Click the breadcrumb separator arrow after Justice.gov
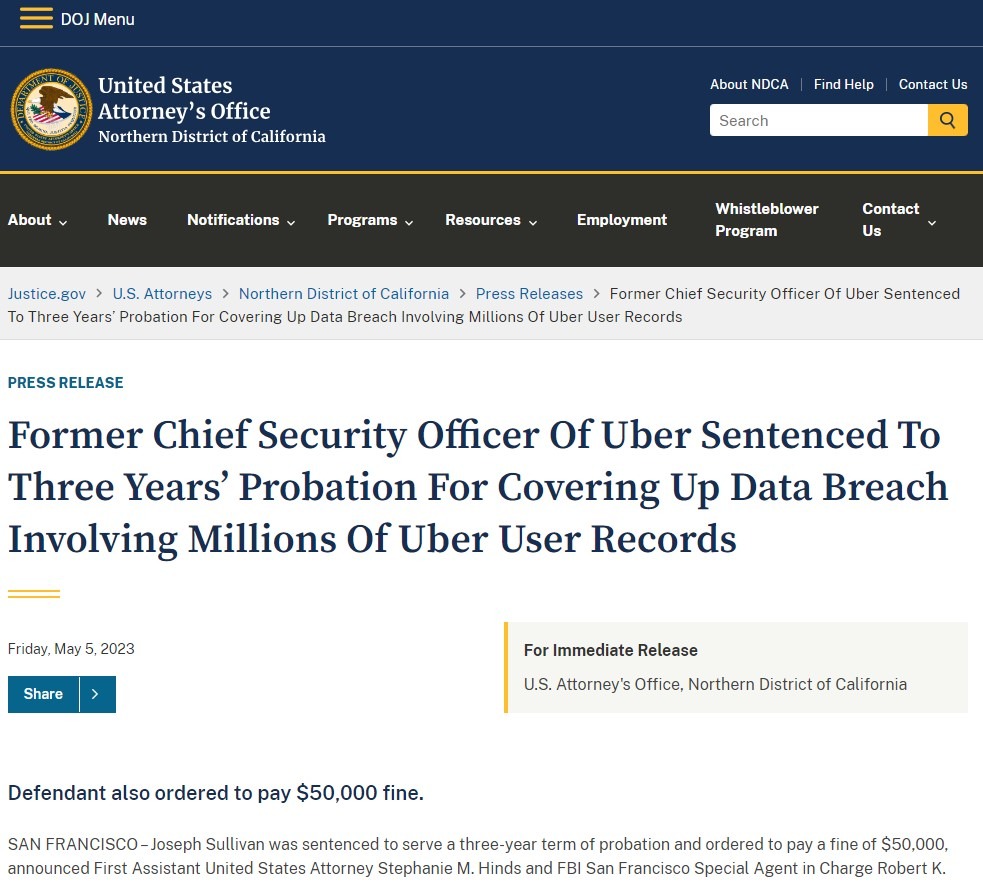 (98, 294)
